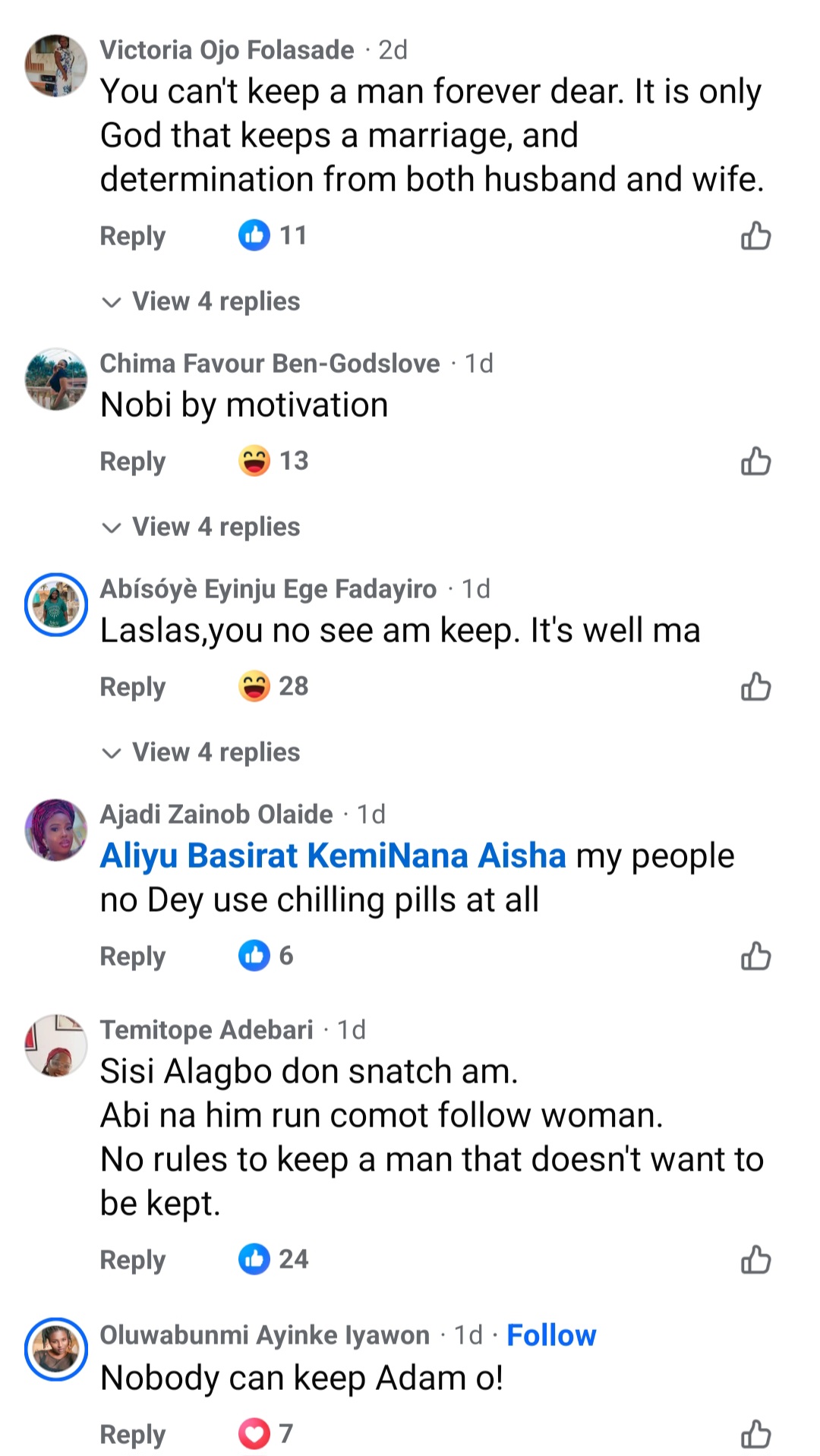Open the heart reactions on Oluwabunmi's comment
820x1456 pixels.
(x=265, y=1433)
